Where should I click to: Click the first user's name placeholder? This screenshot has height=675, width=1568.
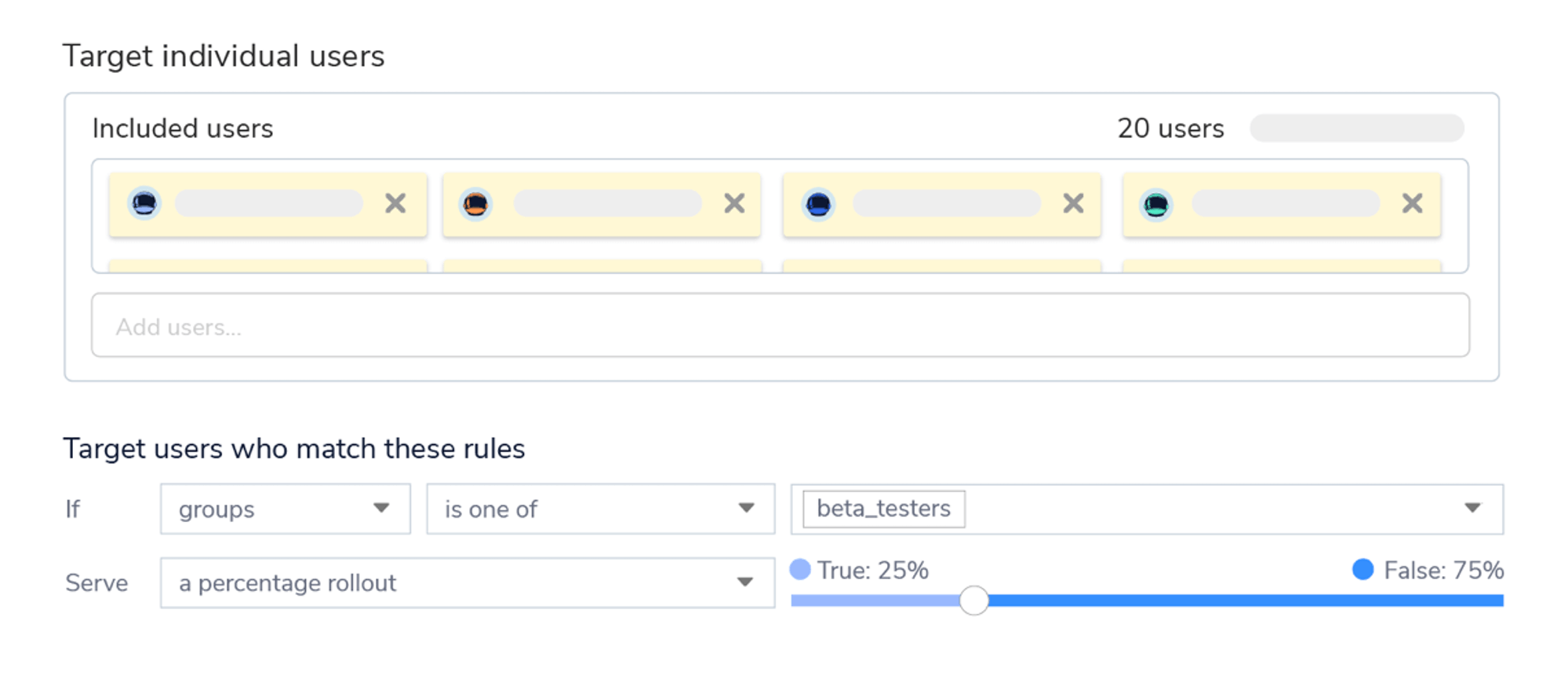(x=268, y=204)
